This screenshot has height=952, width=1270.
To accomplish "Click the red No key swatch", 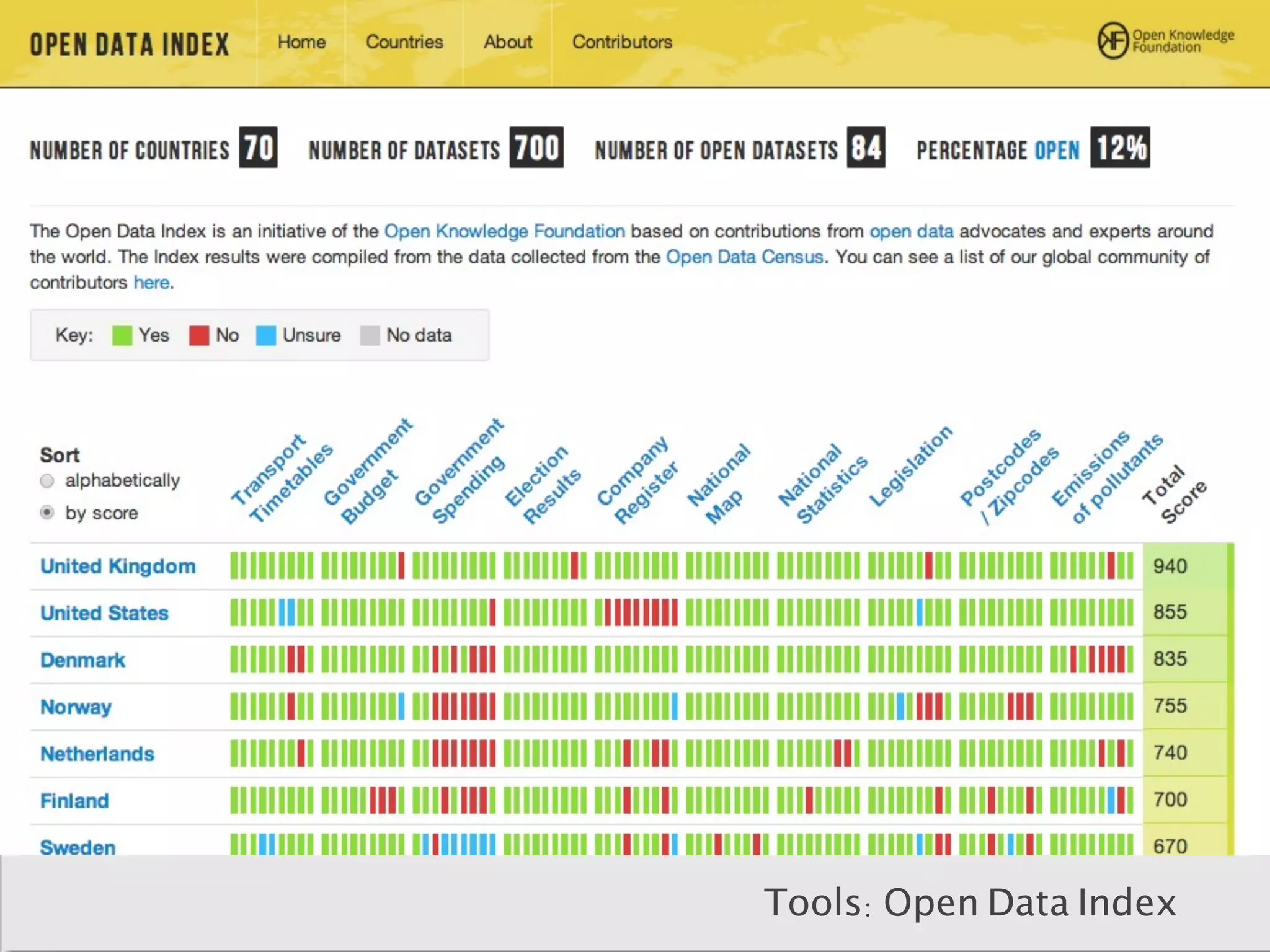I will pyautogui.click(x=198, y=335).
